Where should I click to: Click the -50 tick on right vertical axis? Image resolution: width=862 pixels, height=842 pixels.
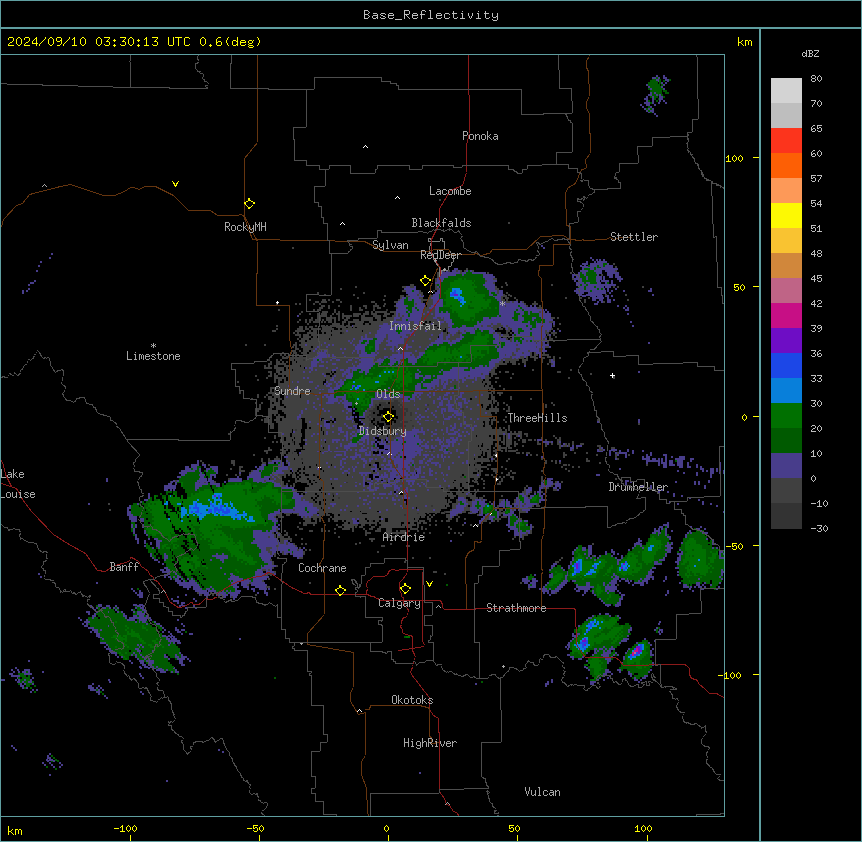pyautogui.click(x=734, y=546)
